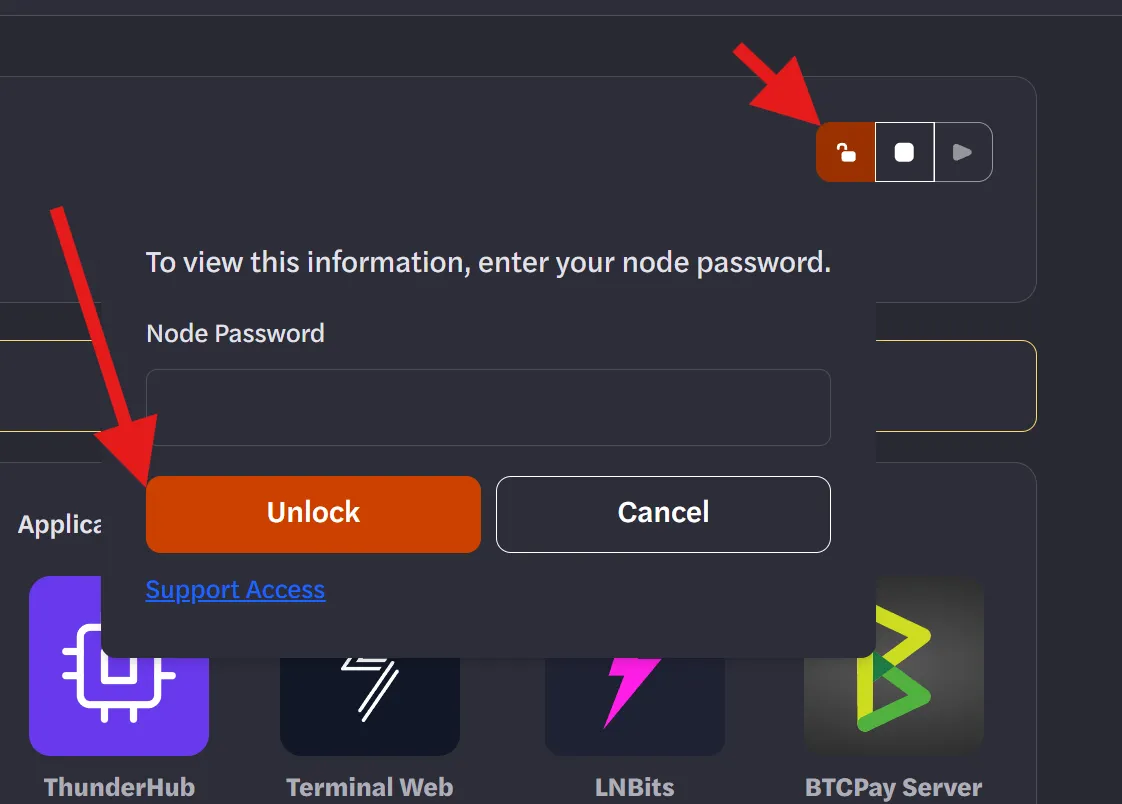Open the LNBits lightning bolt icon
The image size is (1122, 804).
pos(635,705)
